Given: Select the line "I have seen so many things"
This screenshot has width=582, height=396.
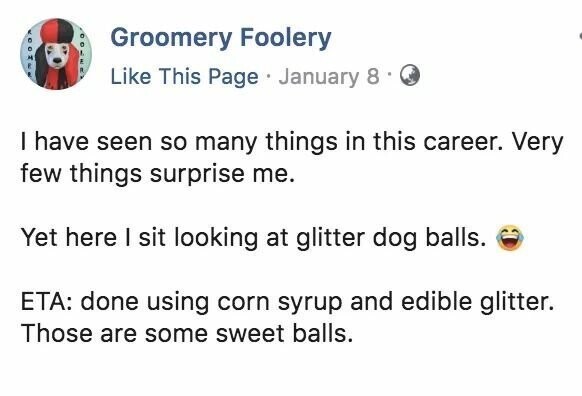Looking at the screenshot, I should (x=292, y=143).
